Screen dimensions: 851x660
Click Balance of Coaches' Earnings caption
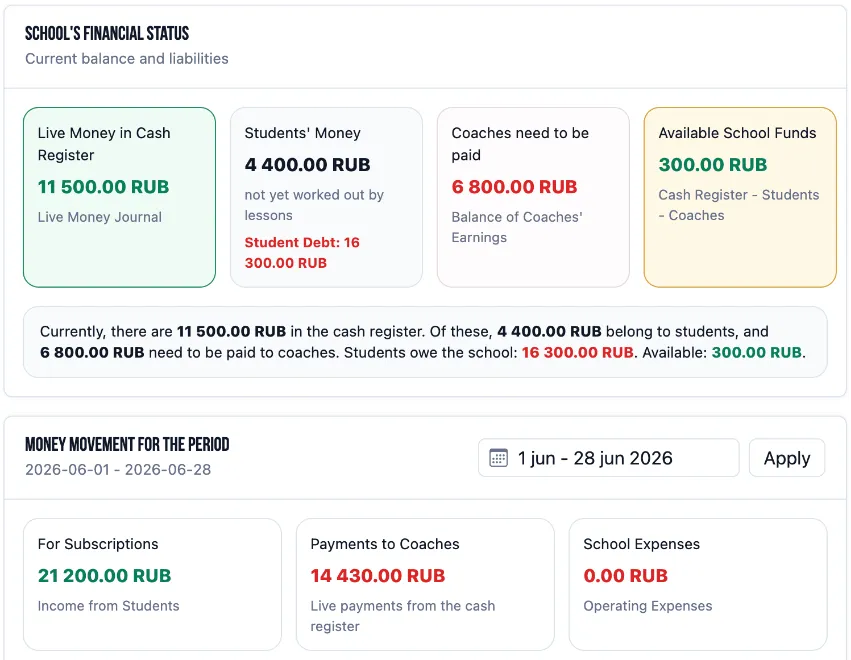(517, 227)
